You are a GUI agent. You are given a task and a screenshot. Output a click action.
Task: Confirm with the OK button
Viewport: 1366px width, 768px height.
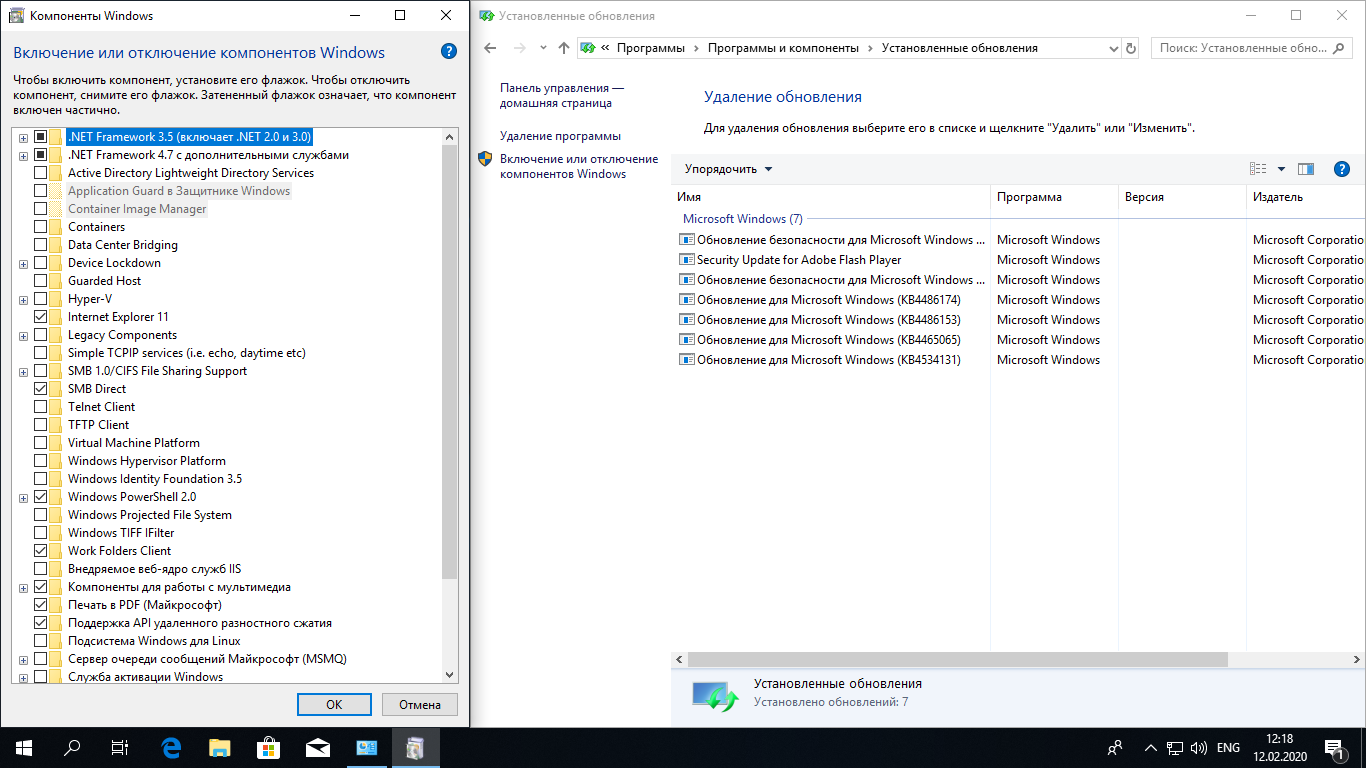pos(334,704)
